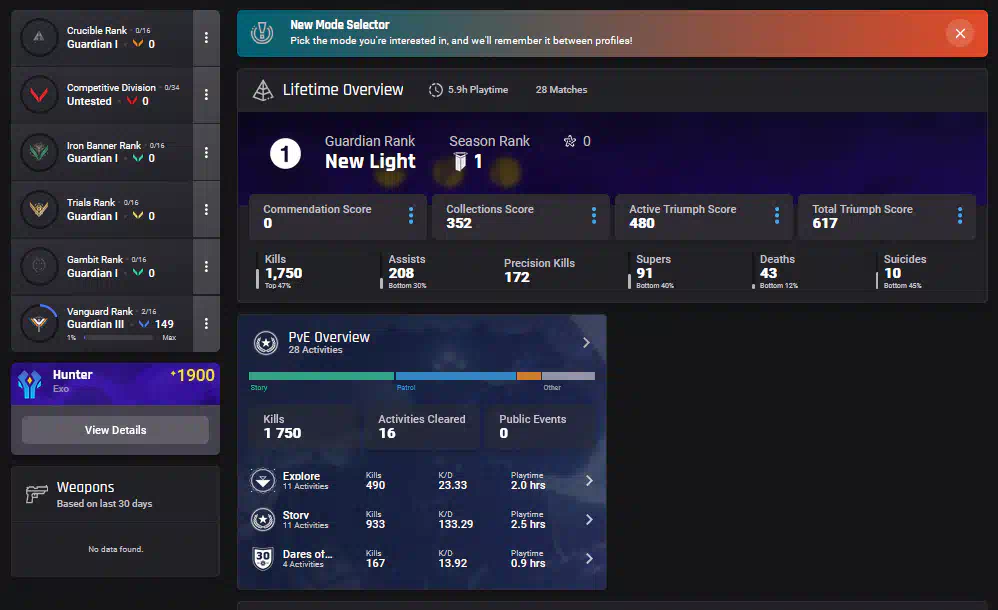Image resolution: width=998 pixels, height=610 pixels.
Task: Click the Dares of Eternity Kills 167 value
Action: (x=376, y=564)
